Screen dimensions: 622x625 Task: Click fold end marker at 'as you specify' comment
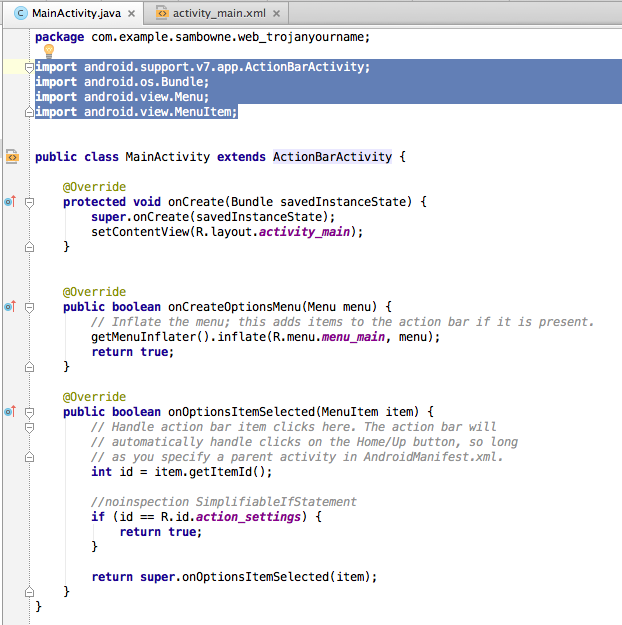point(29,457)
